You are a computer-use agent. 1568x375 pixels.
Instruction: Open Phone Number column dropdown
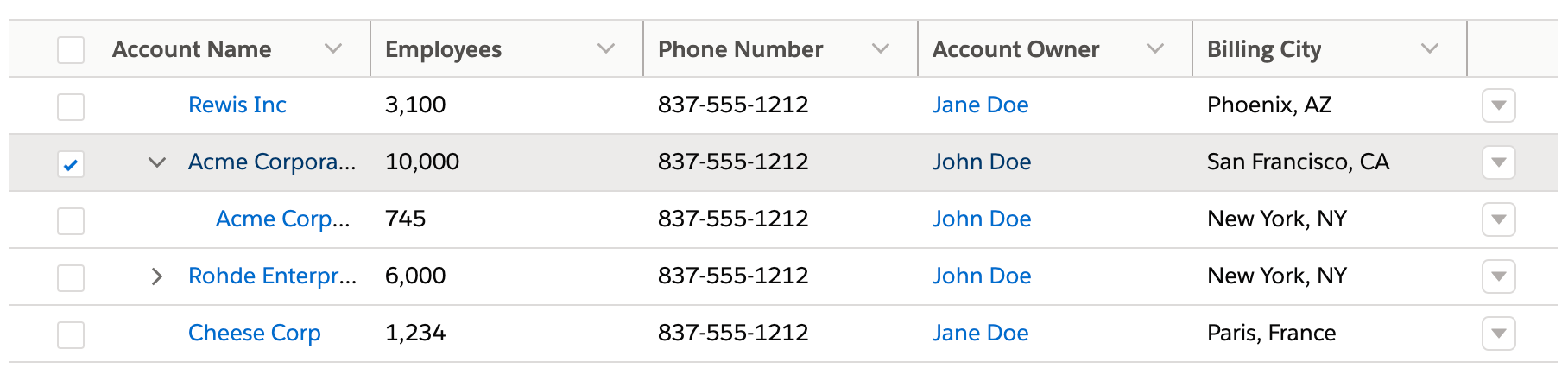[x=881, y=49]
